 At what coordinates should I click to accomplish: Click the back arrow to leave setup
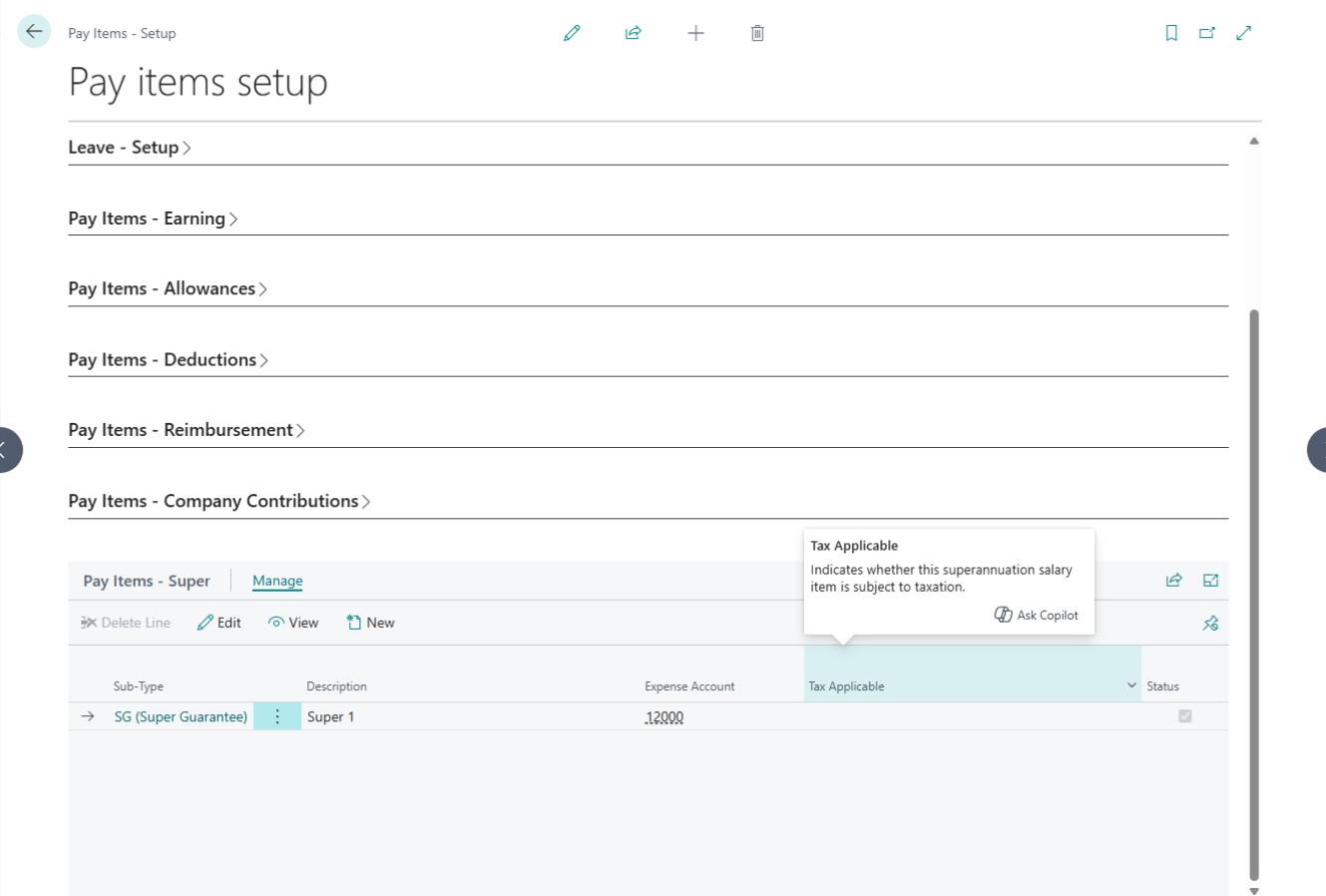click(x=34, y=31)
